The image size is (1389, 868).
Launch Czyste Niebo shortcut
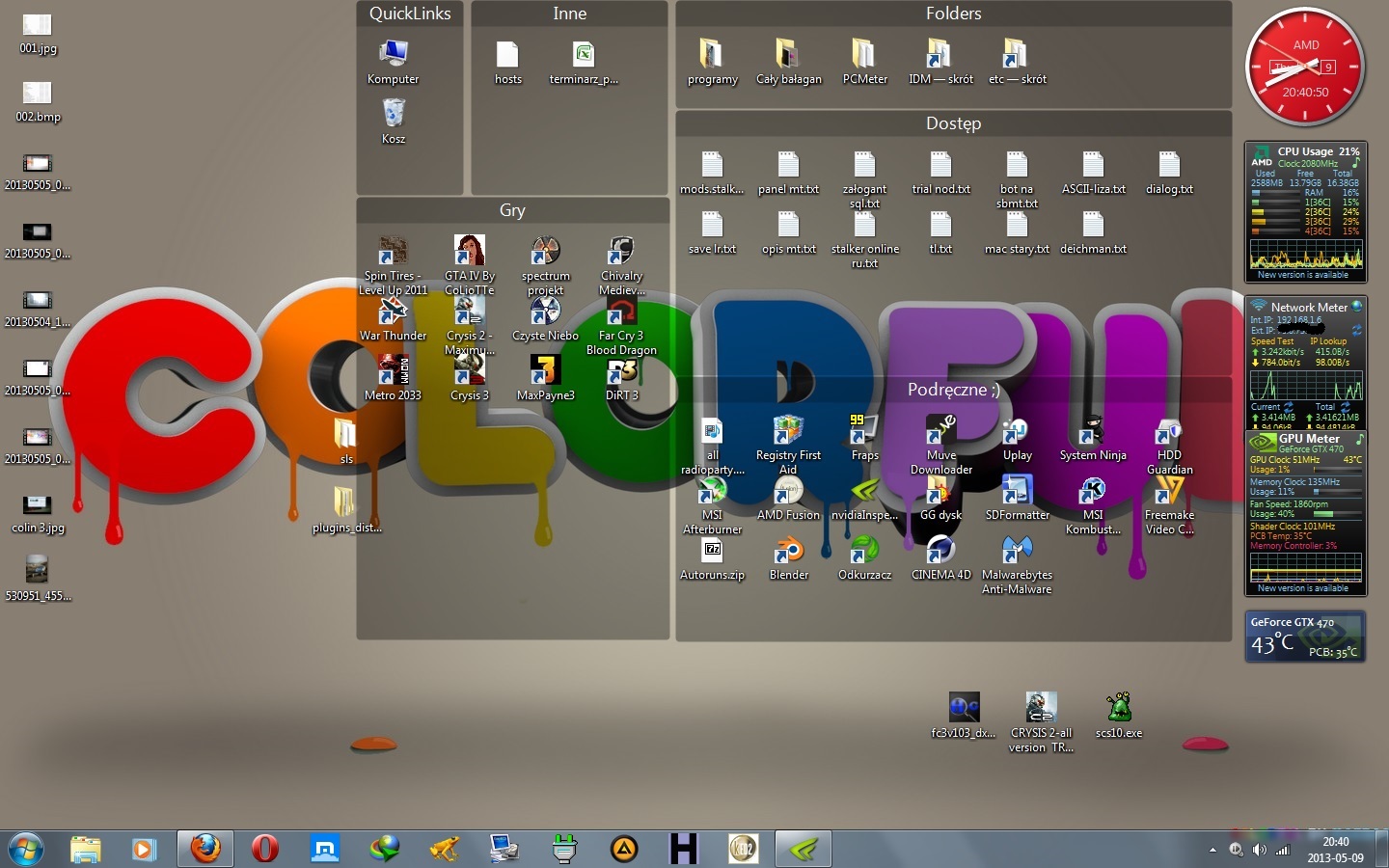545,320
